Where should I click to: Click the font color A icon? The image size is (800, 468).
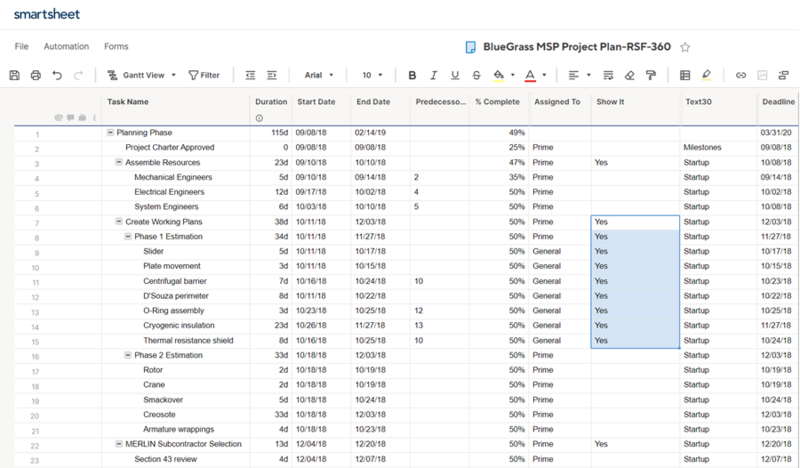[530, 75]
